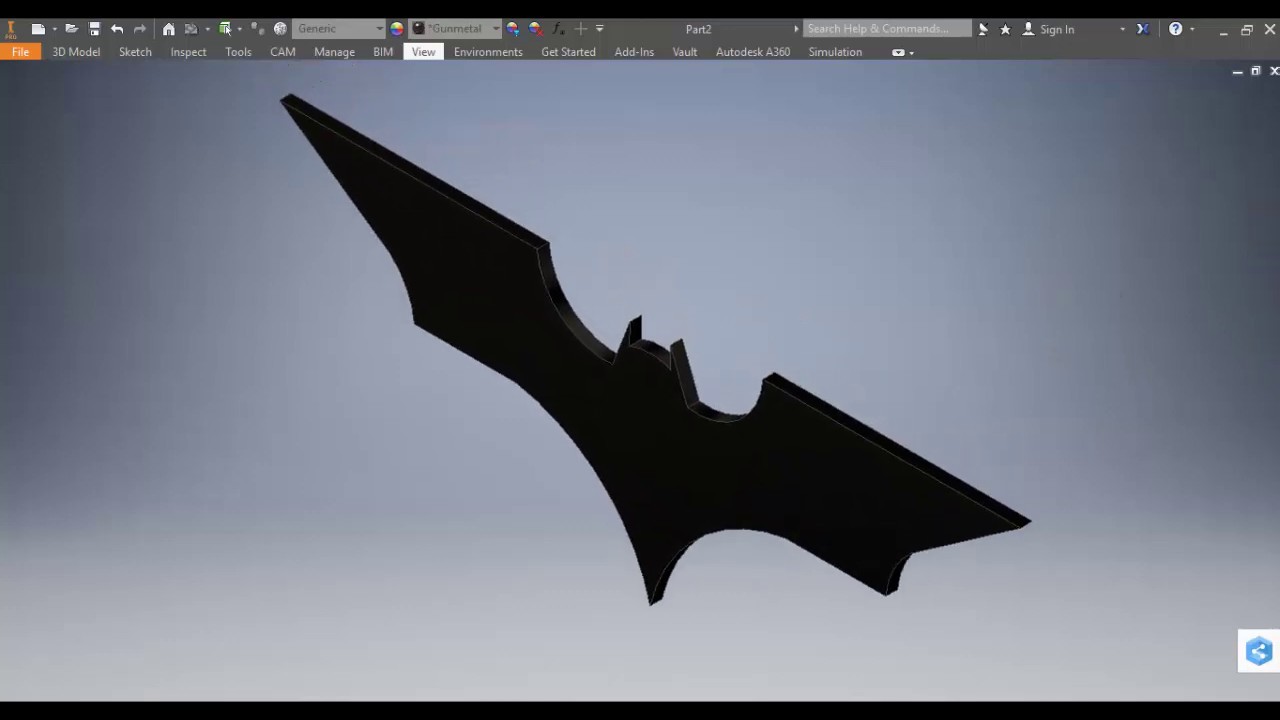Switch to the 3D Model tab

point(76,52)
